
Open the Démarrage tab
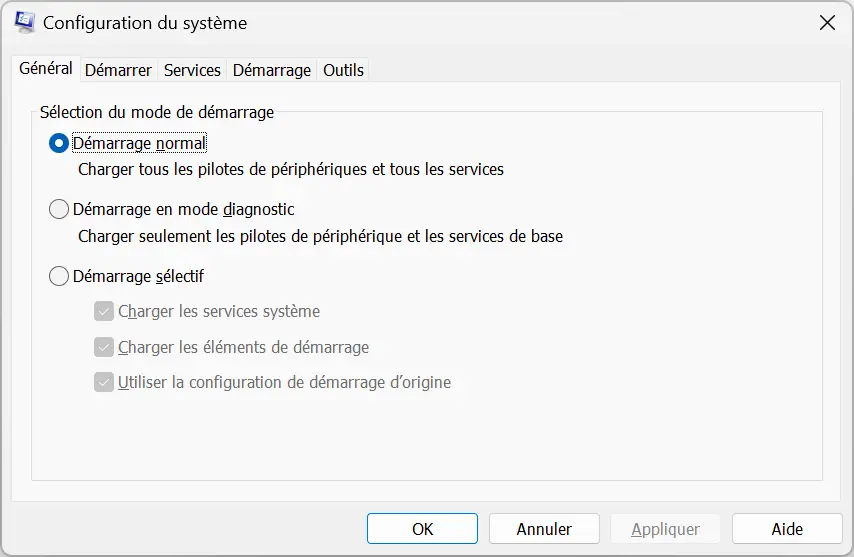click(272, 70)
